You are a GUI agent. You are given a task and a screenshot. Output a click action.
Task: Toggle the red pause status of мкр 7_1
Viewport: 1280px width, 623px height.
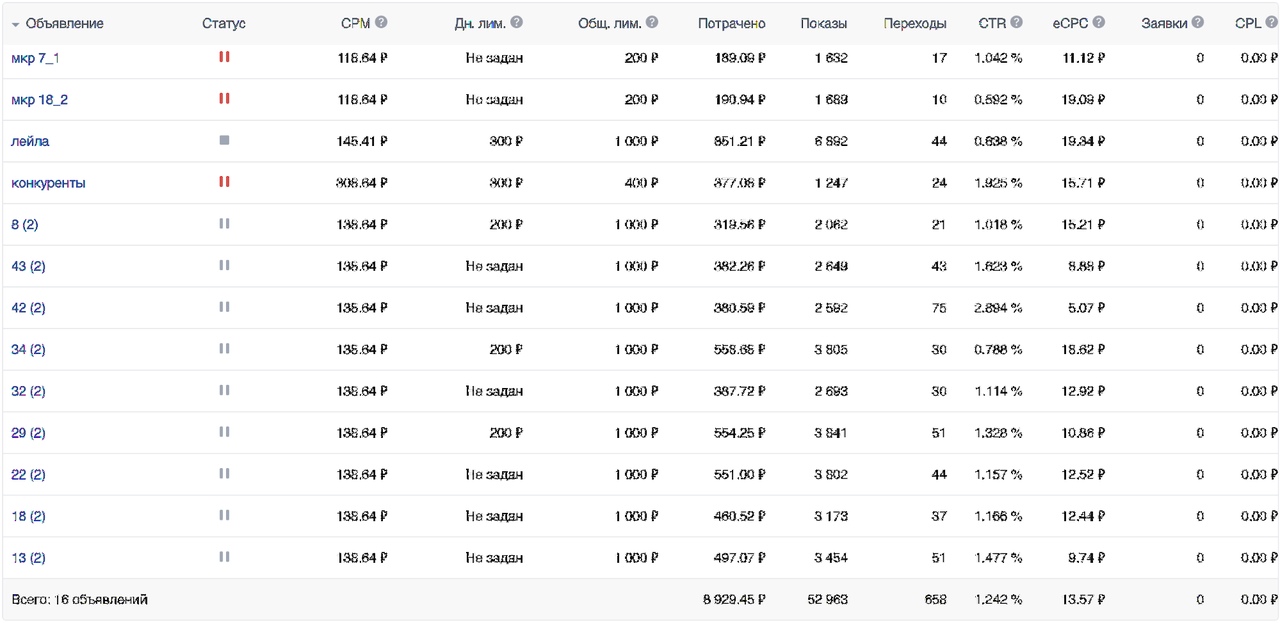point(224,57)
